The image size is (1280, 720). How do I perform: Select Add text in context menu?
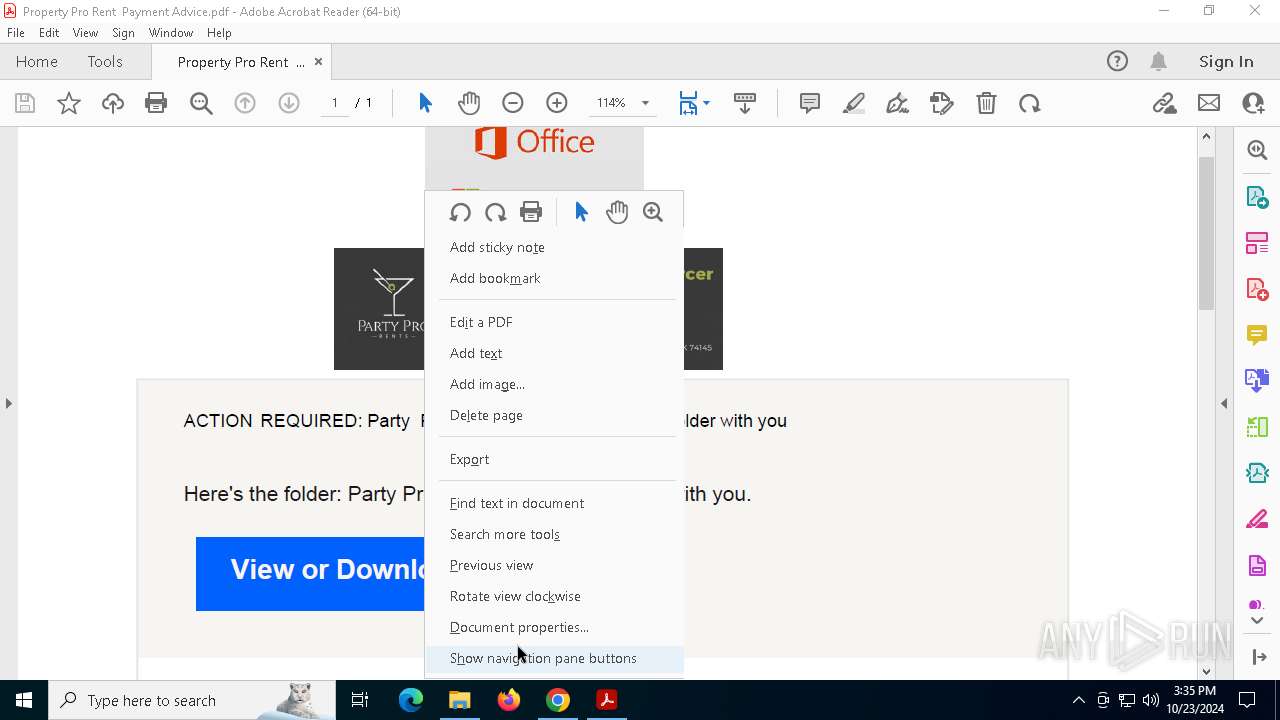coord(554,353)
